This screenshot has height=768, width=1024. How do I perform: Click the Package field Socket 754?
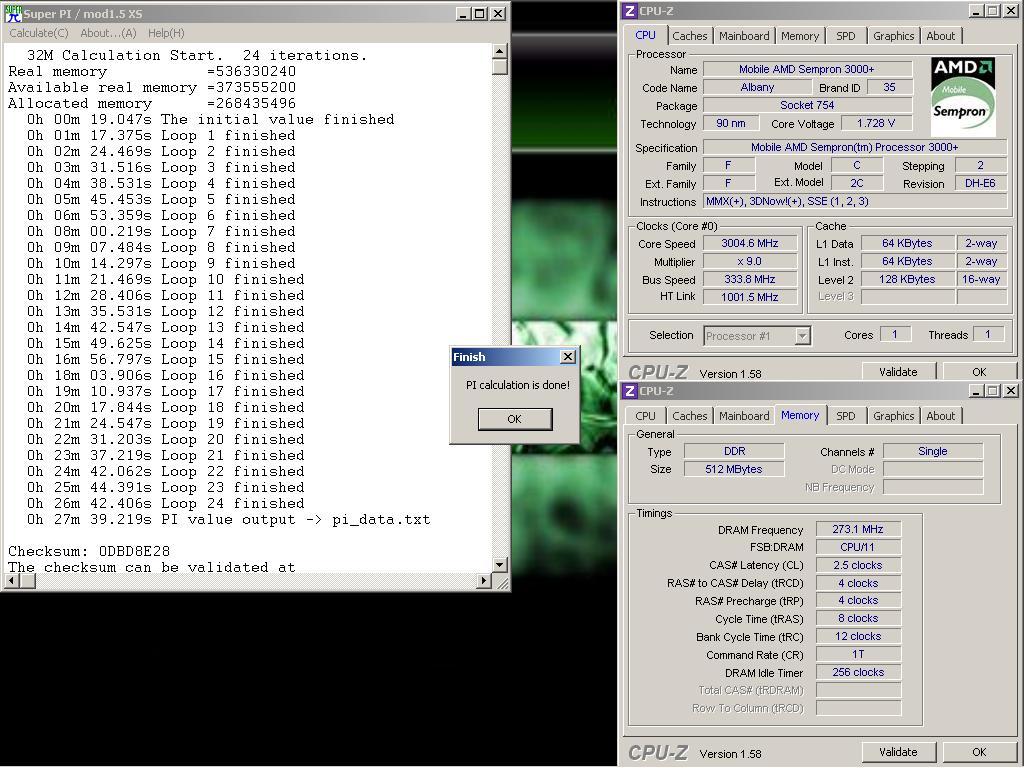tap(807, 105)
